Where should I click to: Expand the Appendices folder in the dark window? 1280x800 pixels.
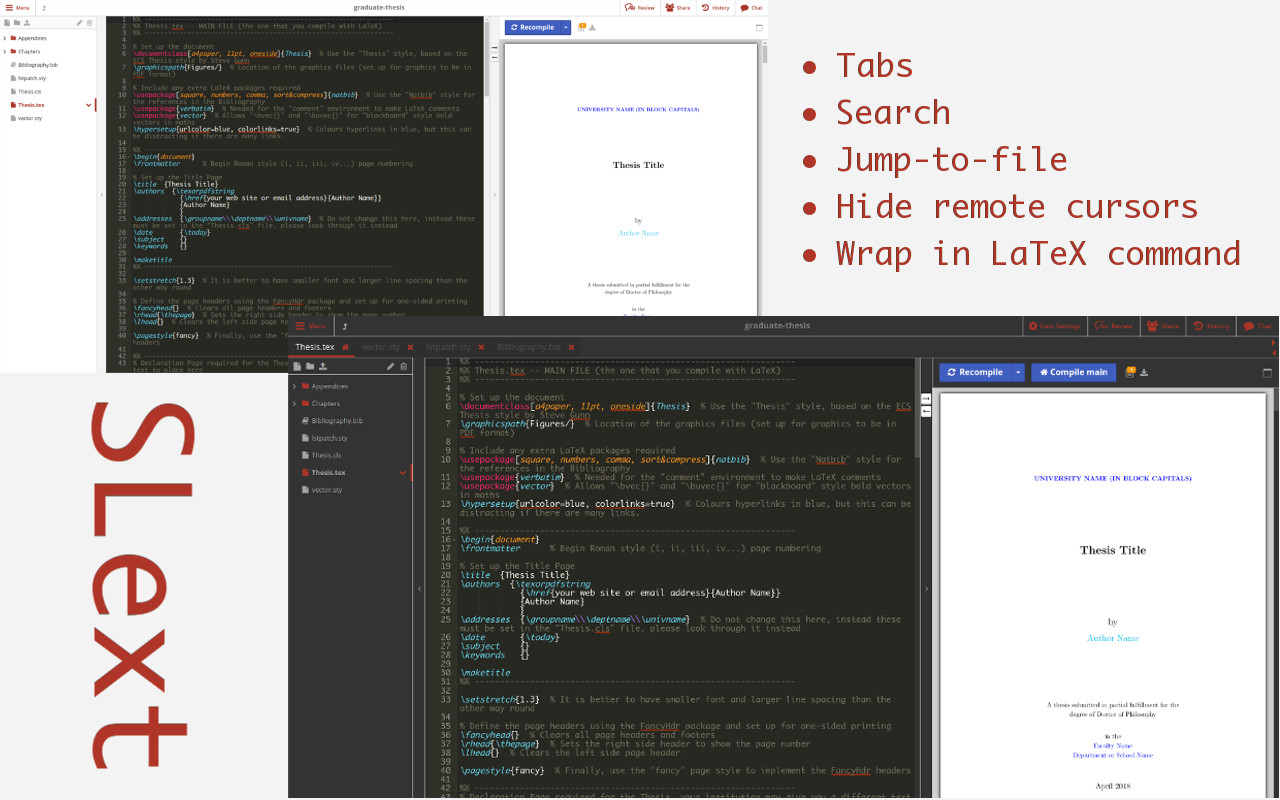tap(294, 386)
